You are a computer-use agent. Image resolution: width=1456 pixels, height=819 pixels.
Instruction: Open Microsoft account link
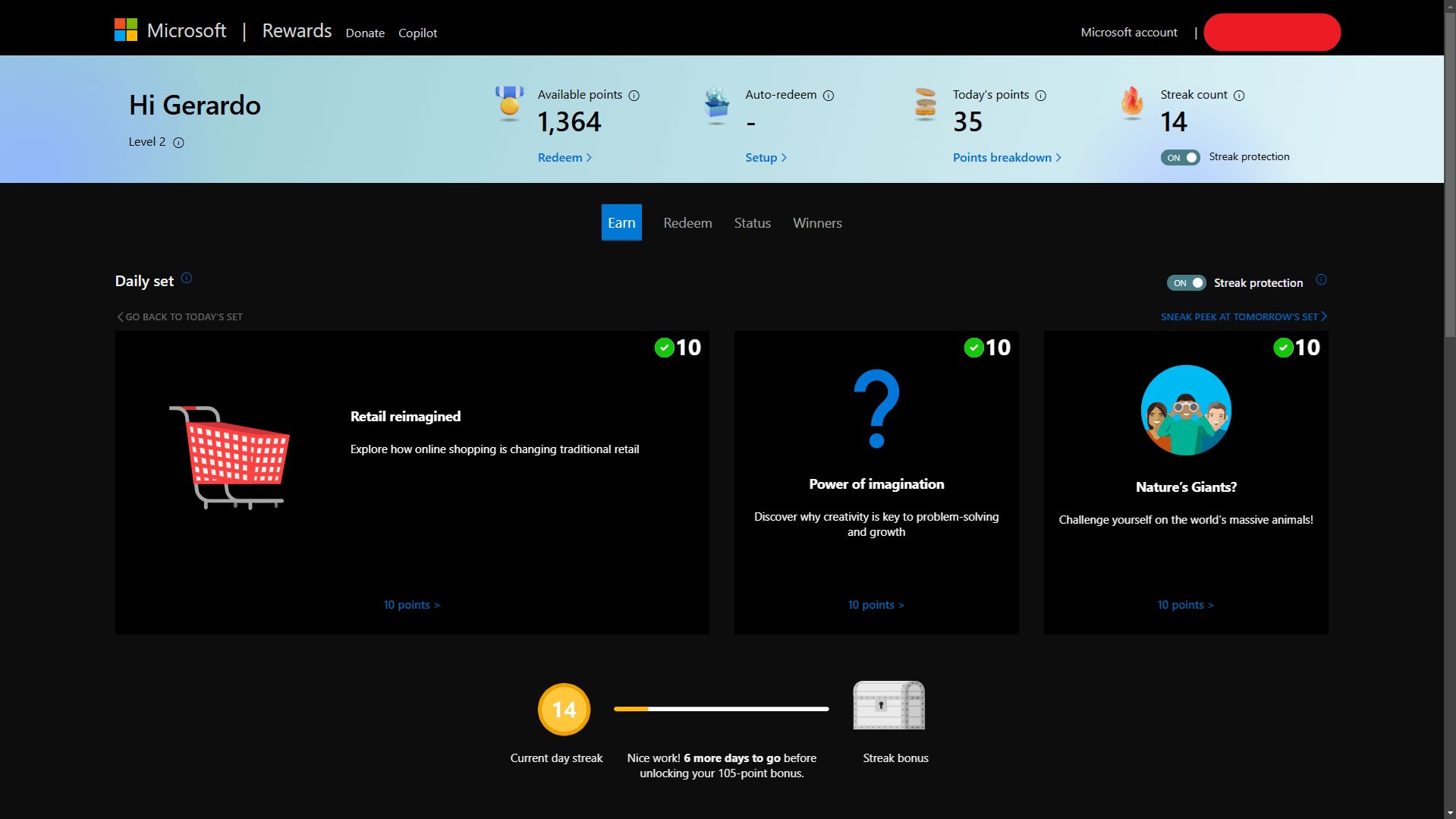click(1129, 33)
